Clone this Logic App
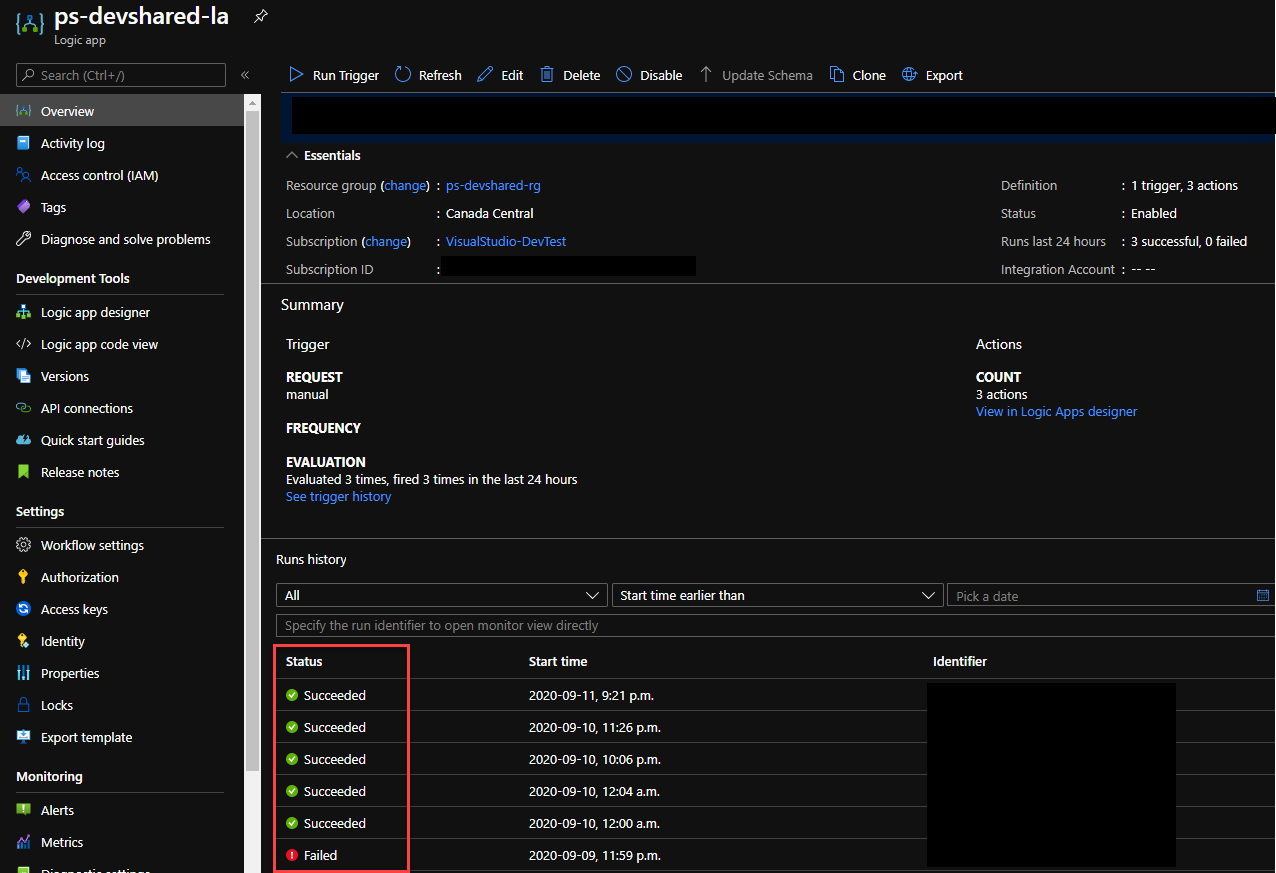This screenshot has width=1276, height=873. click(857, 74)
